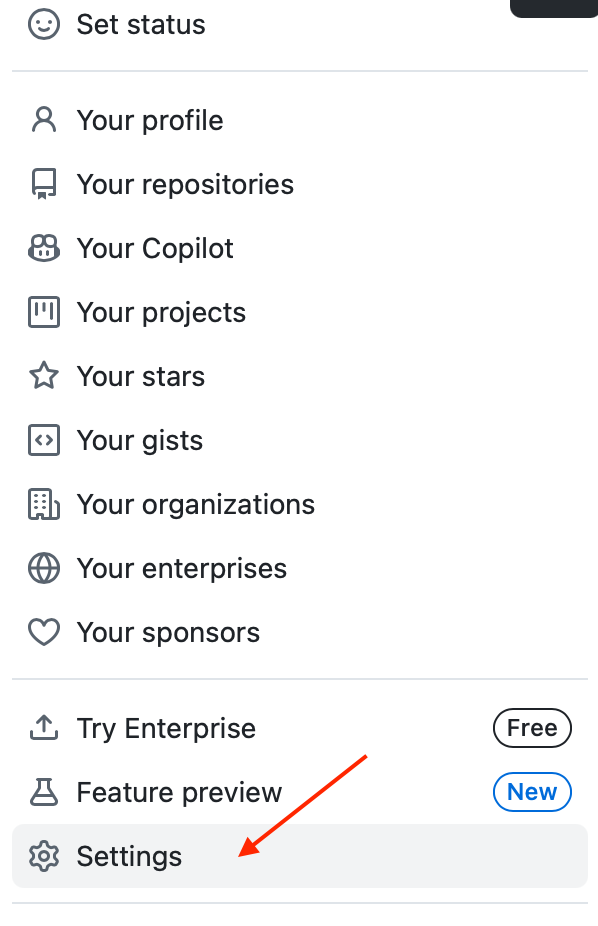Image resolution: width=598 pixels, height=926 pixels.
Task: Click the code square gists icon
Action: [x=44, y=440]
